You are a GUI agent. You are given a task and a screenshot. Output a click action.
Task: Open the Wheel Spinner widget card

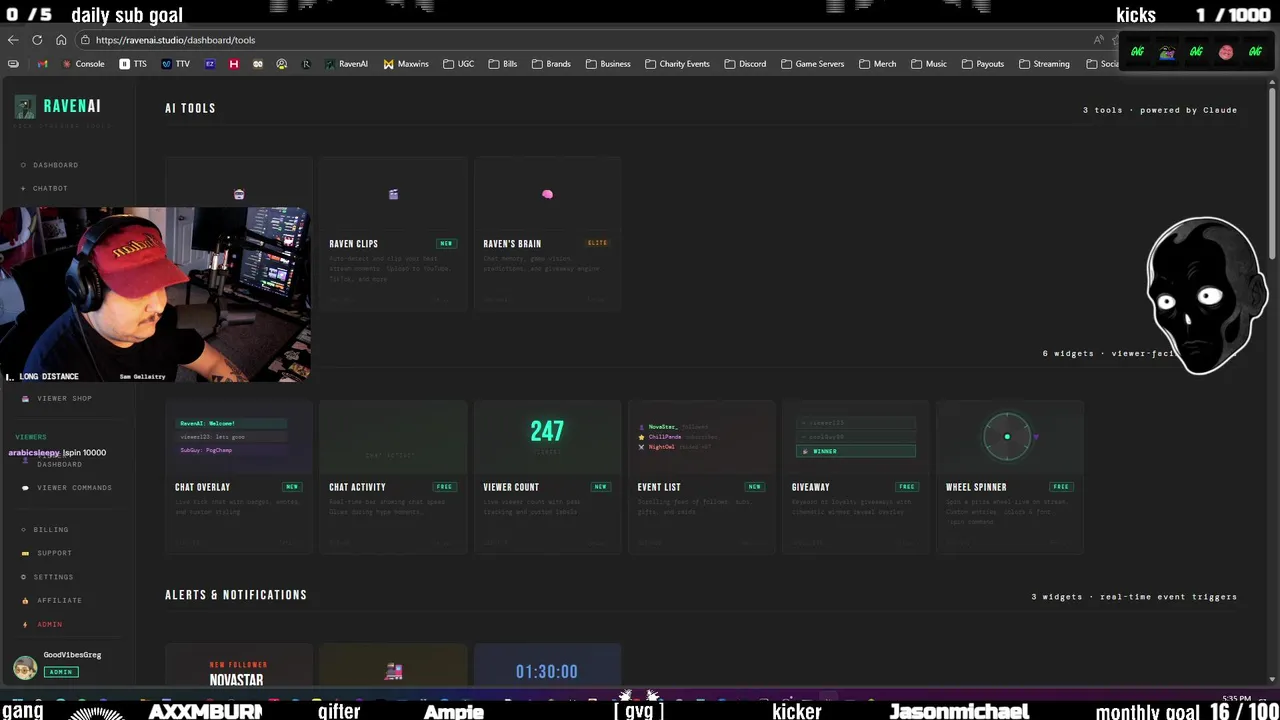coord(1009,477)
